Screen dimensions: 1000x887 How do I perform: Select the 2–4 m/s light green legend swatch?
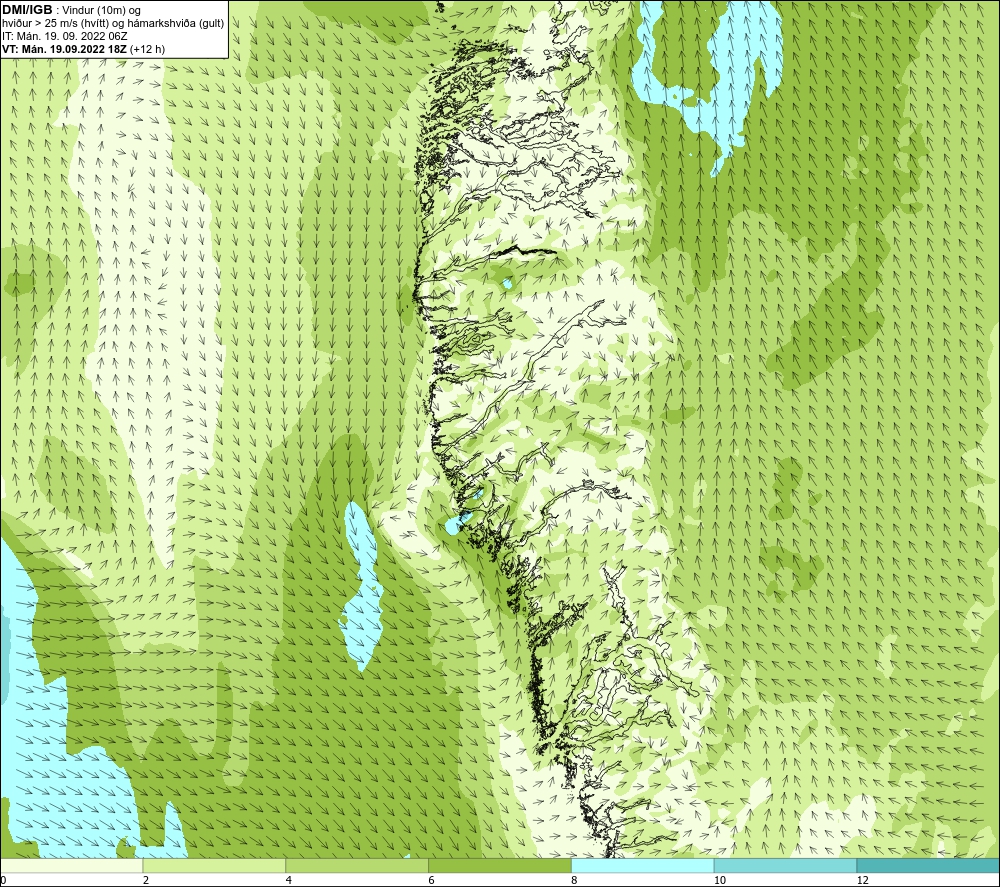coord(214,865)
